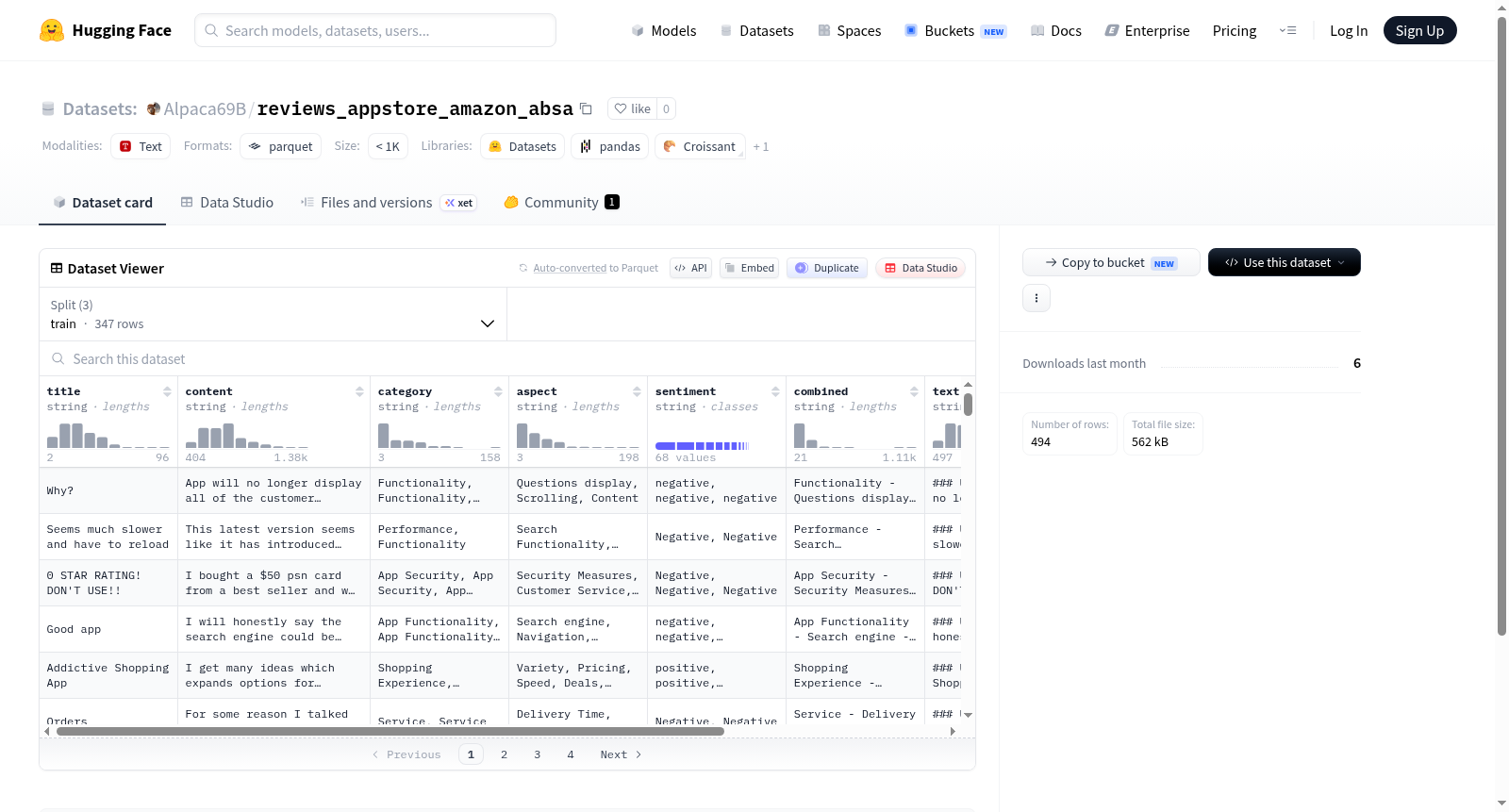Sort the content column using its sort icon

[359, 391]
